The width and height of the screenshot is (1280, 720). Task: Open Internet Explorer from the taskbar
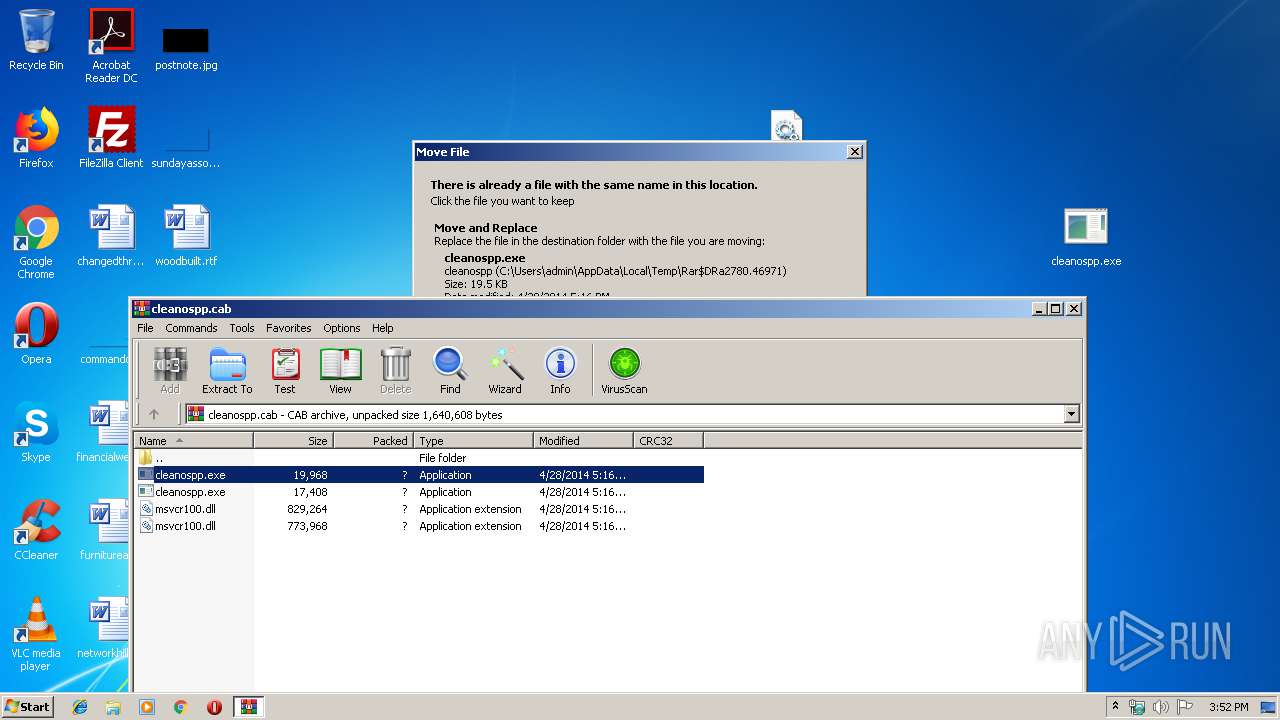tap(80, 707)
